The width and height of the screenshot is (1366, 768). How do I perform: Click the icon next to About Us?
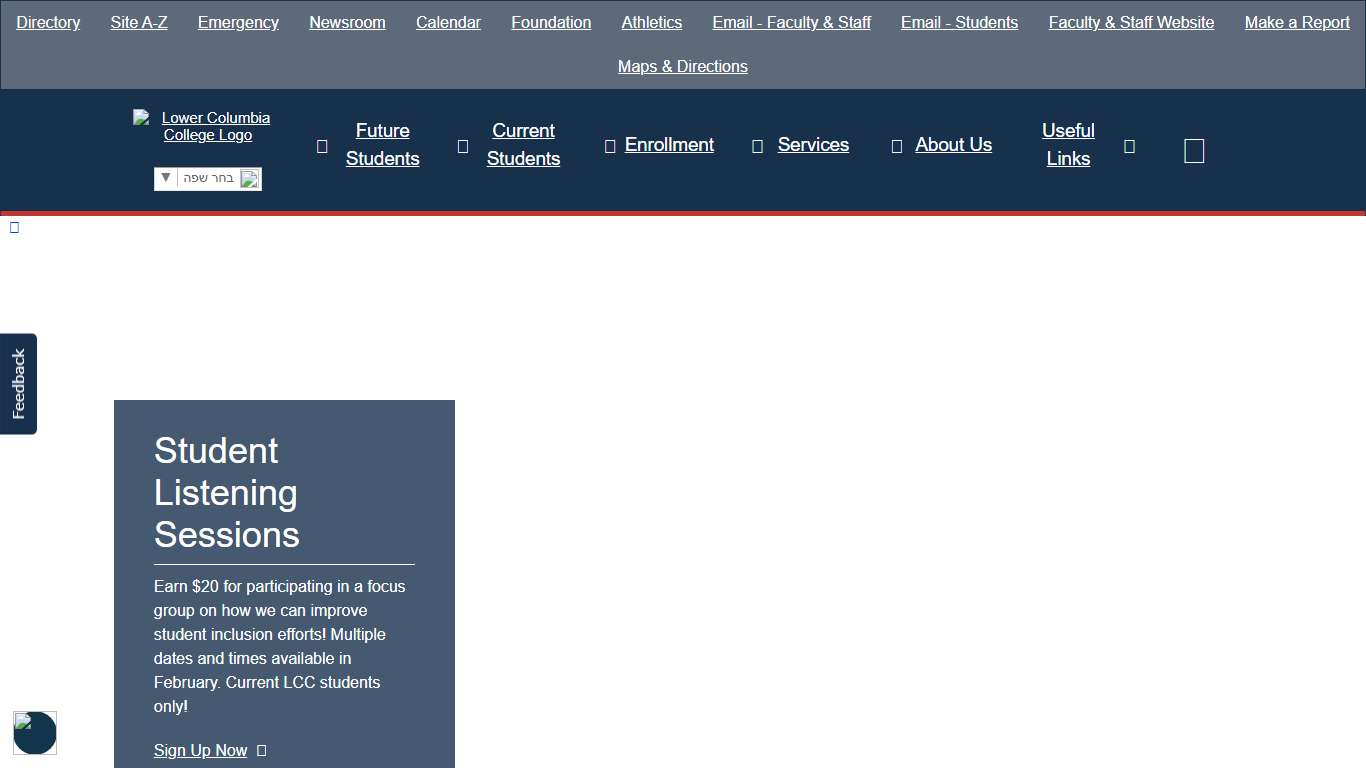click(896, 145)
